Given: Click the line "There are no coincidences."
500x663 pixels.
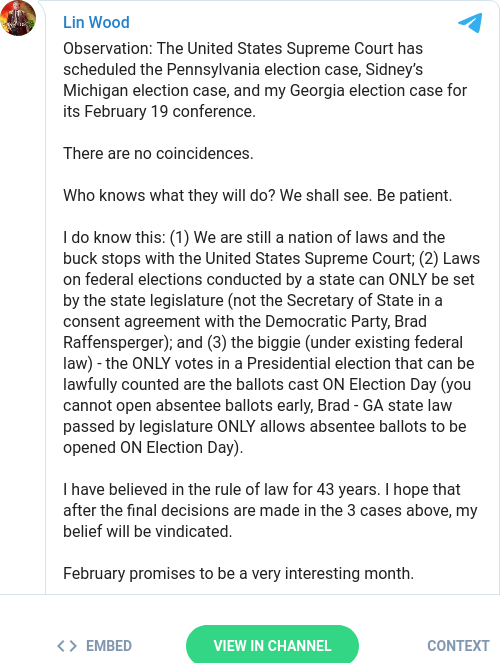Looking at the screenshot, I should point(158,153).
